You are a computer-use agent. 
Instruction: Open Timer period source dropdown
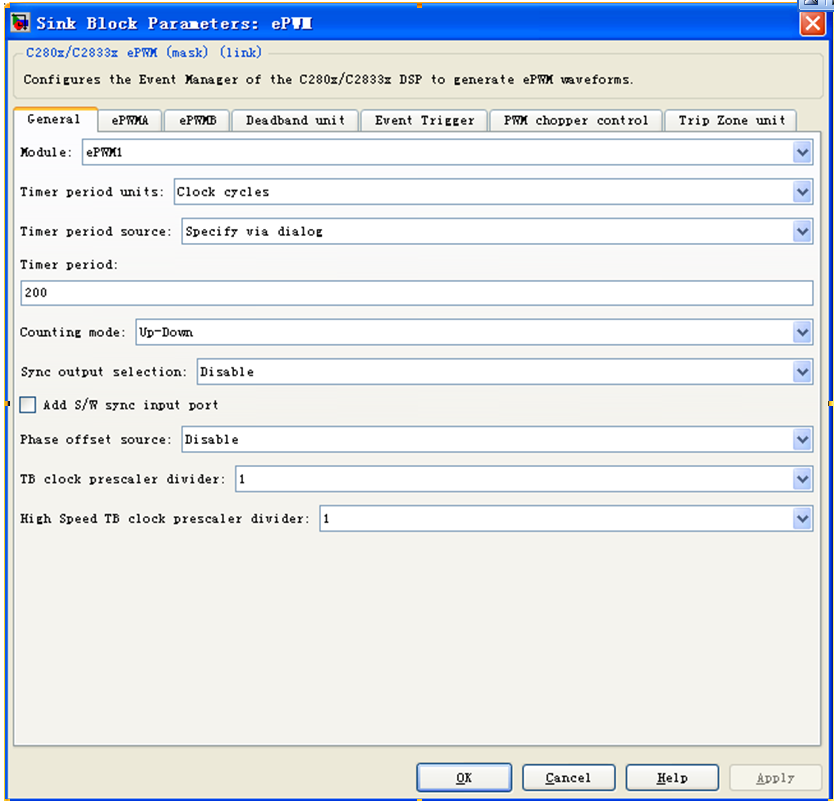coord(801,231)
